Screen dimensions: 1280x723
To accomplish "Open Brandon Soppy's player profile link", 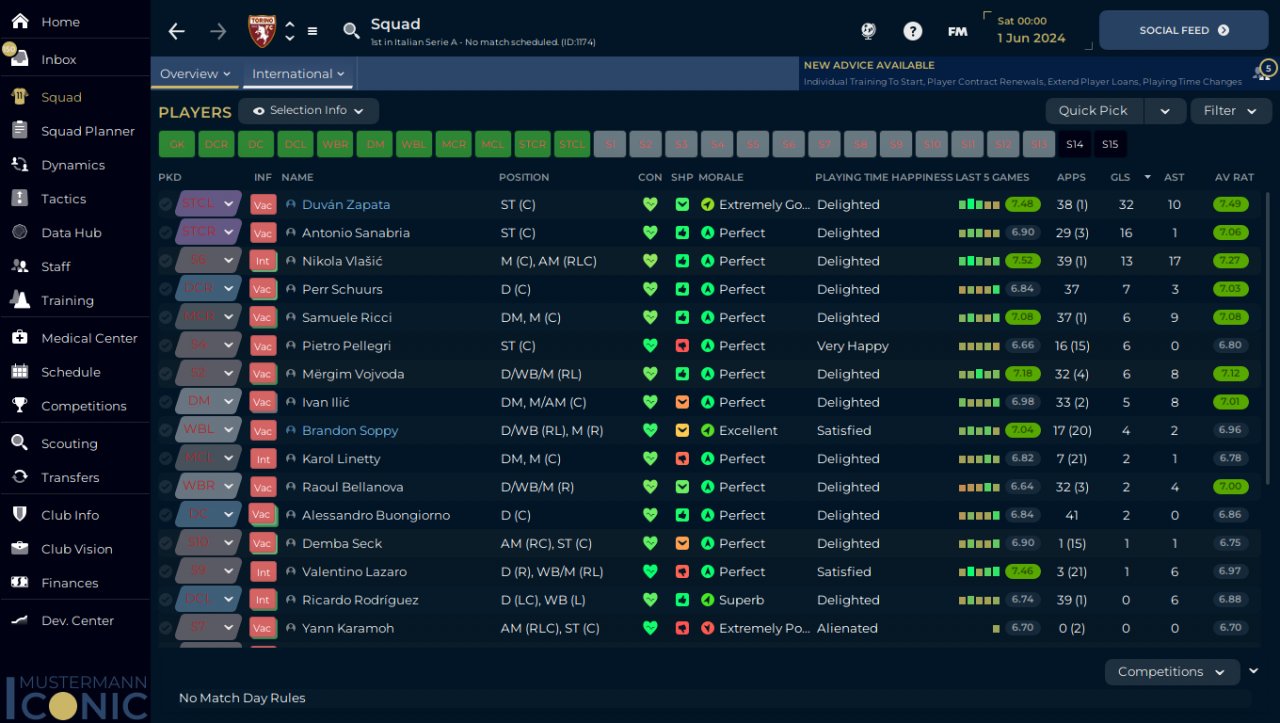I will (x=350, y=431).
